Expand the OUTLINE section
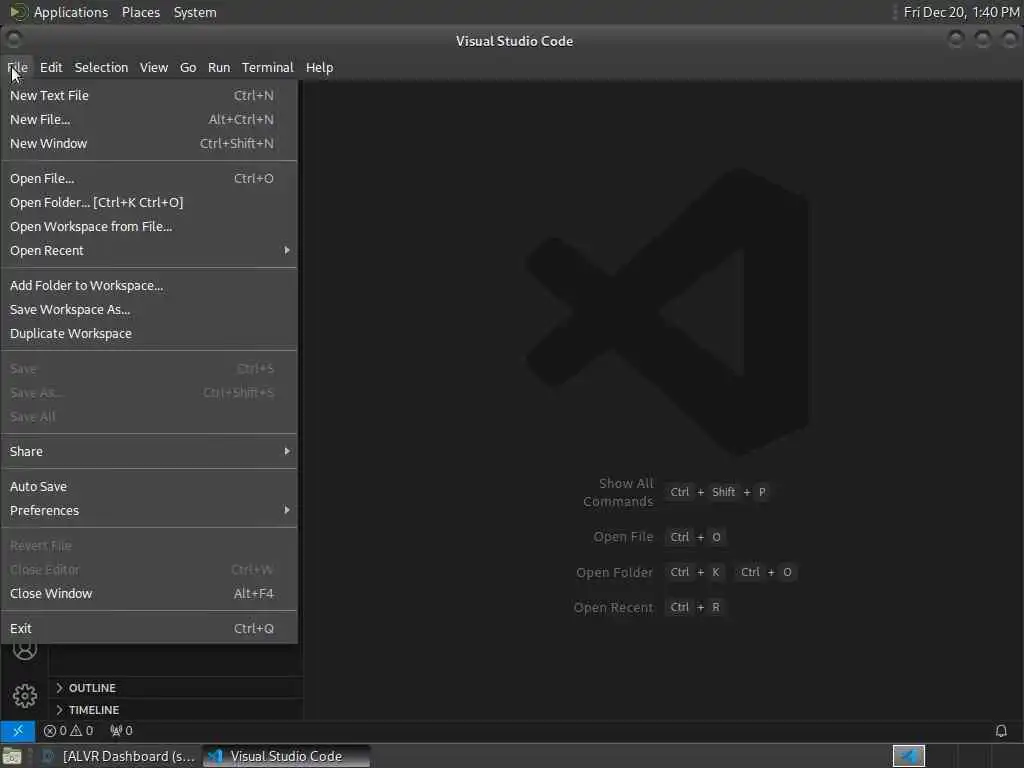The image size is (1024, 768). (175, 688)
